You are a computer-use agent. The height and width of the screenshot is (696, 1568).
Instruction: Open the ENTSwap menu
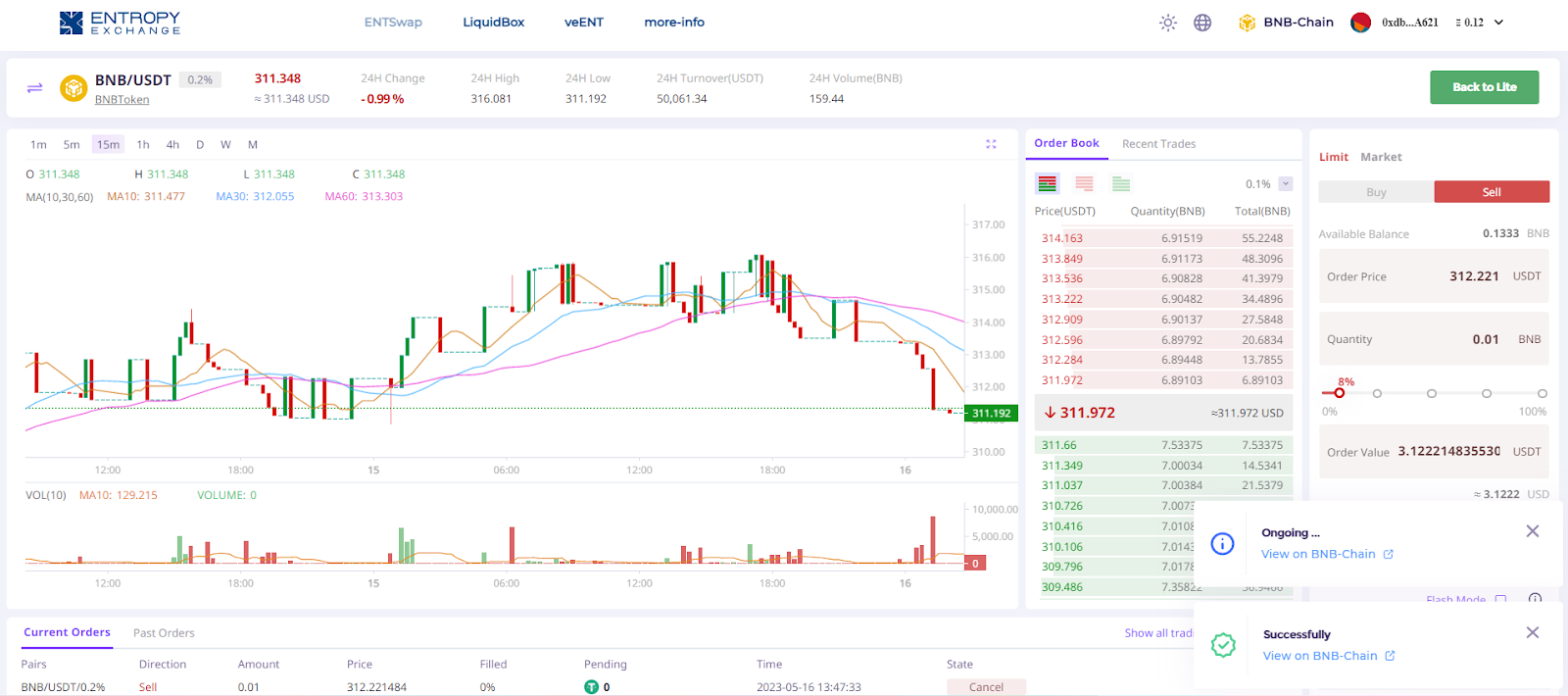(x=393, y=23)
